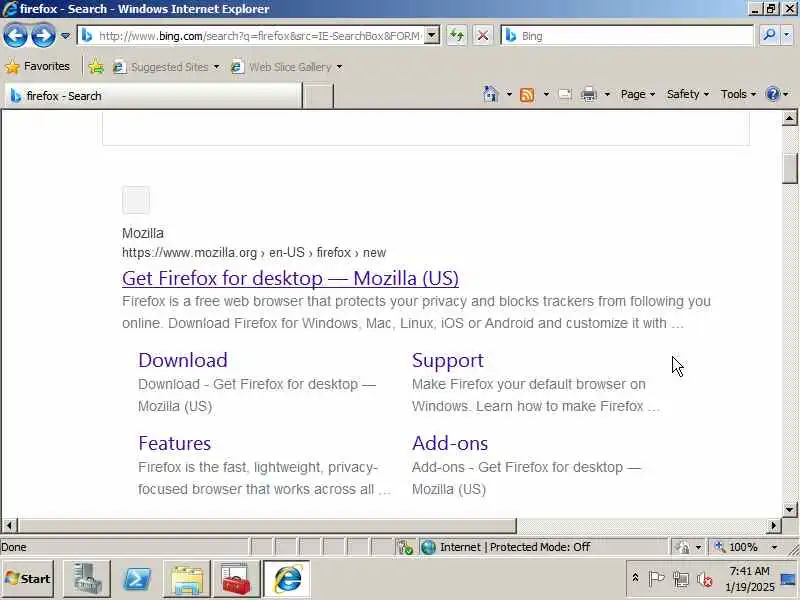
Task: Click the Print icon
Action: [589, 94]
